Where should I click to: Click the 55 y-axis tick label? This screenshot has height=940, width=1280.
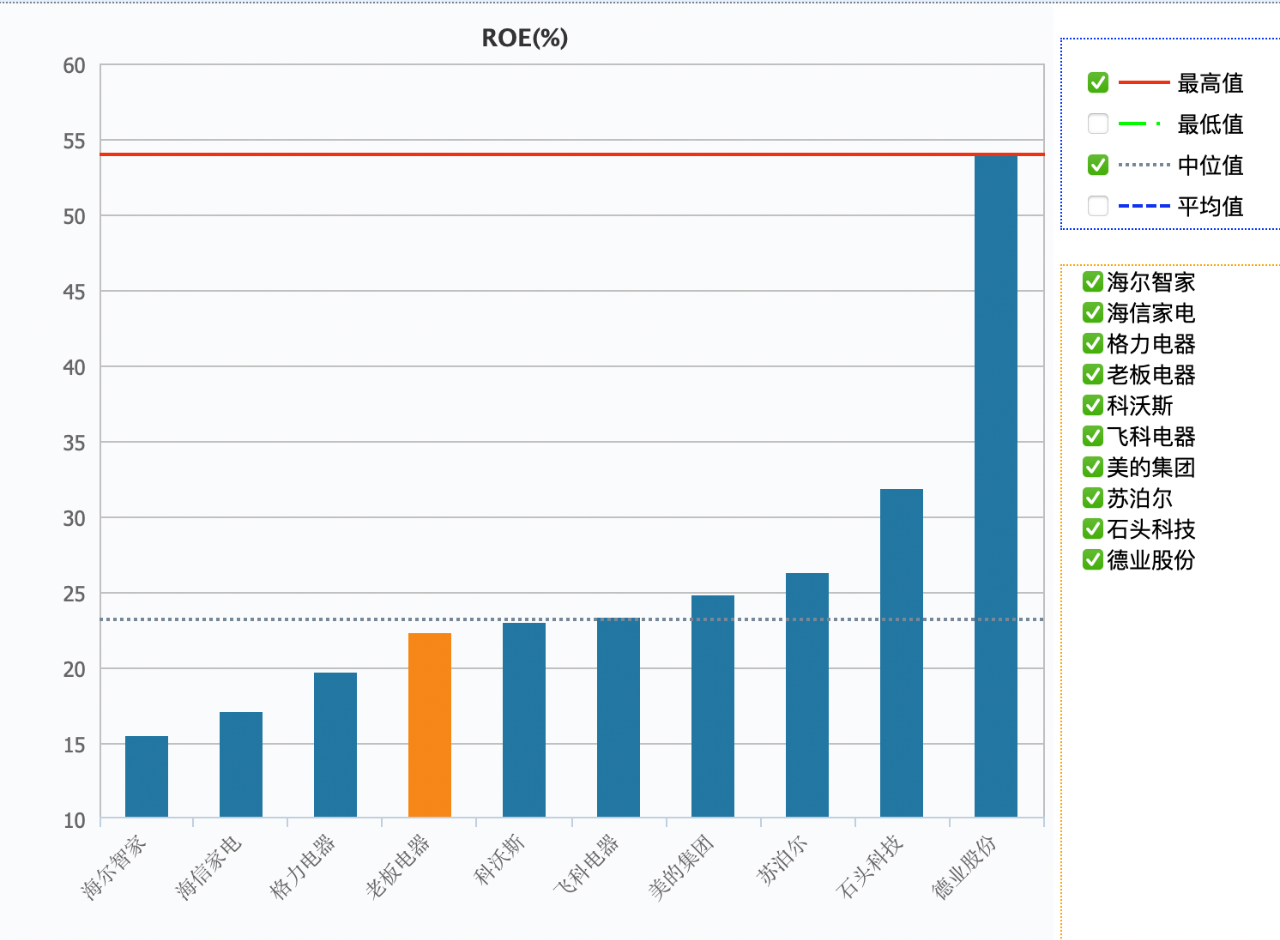(x=75, y=141)
